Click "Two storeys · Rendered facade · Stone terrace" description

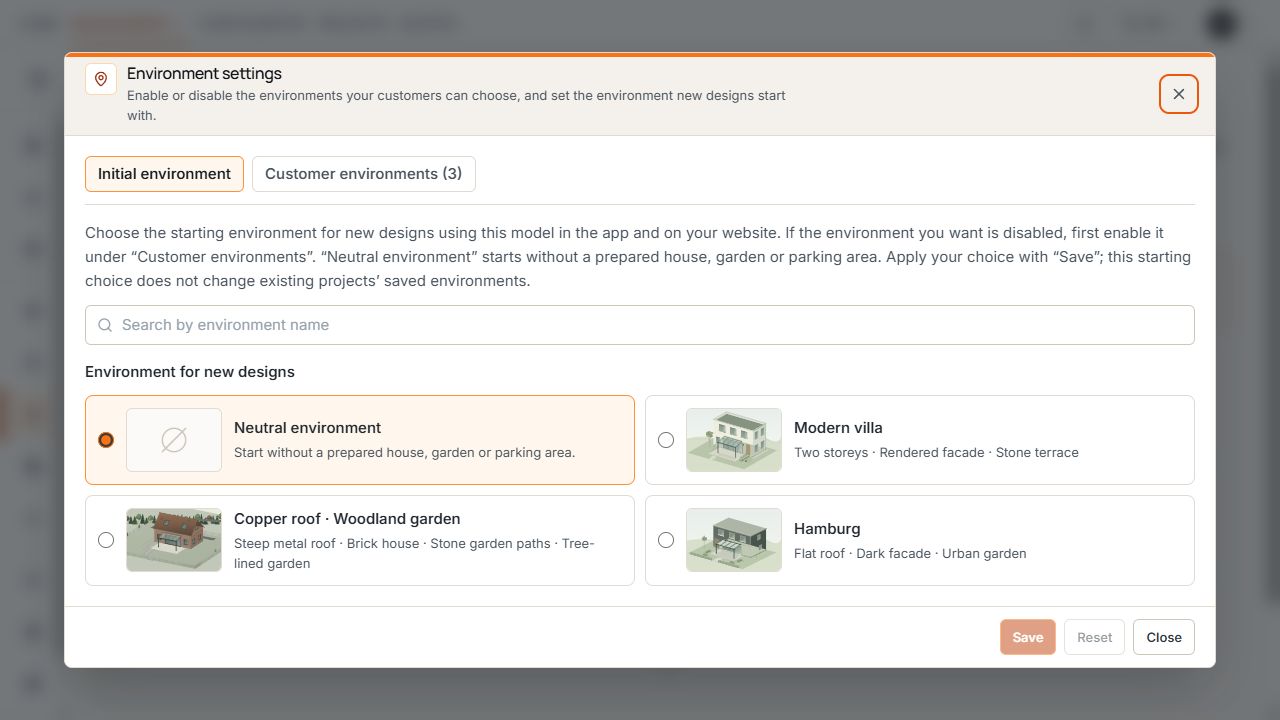pyautogui.click(x=936, y=453)
